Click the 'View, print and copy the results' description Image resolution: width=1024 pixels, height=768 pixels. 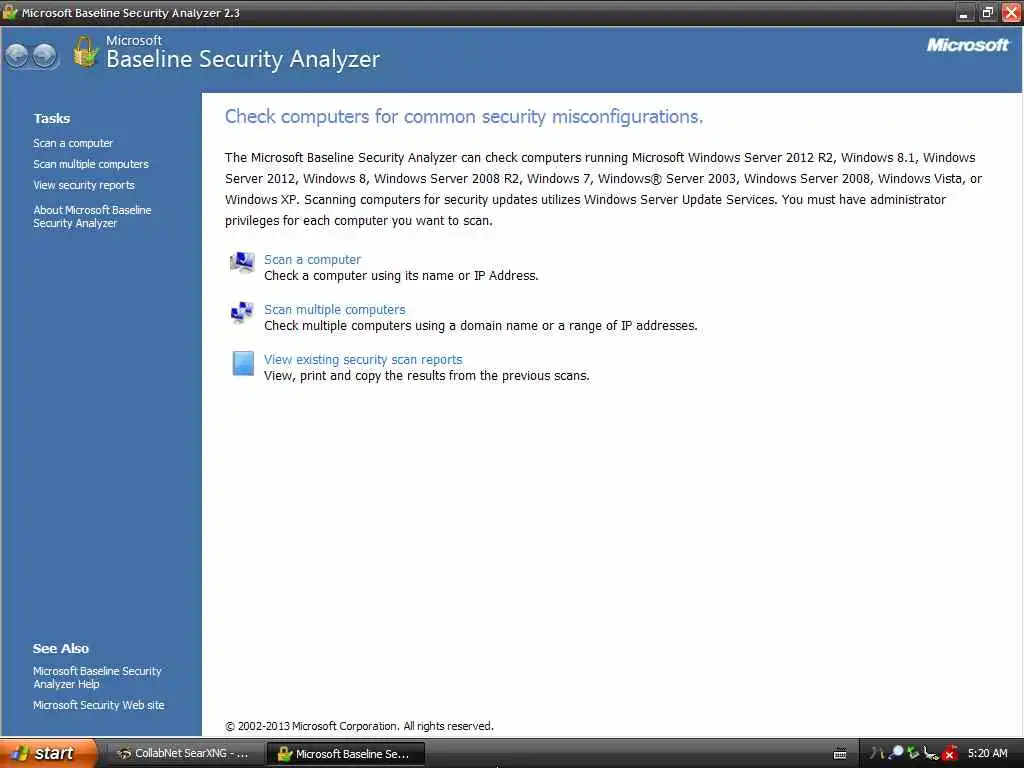tap(426, 376)
